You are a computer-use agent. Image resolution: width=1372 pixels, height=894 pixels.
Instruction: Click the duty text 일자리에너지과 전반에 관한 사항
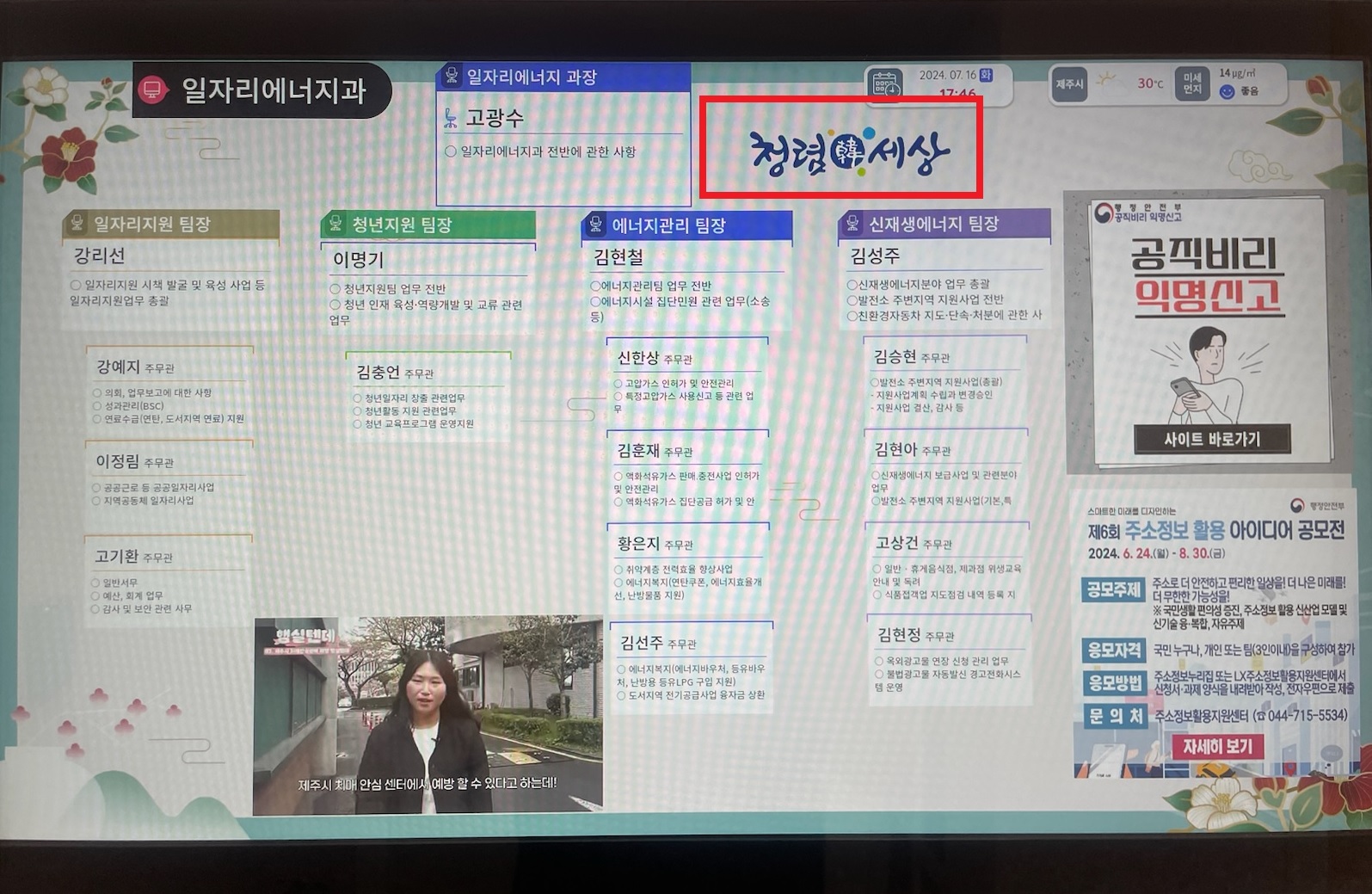click(548, 151)
